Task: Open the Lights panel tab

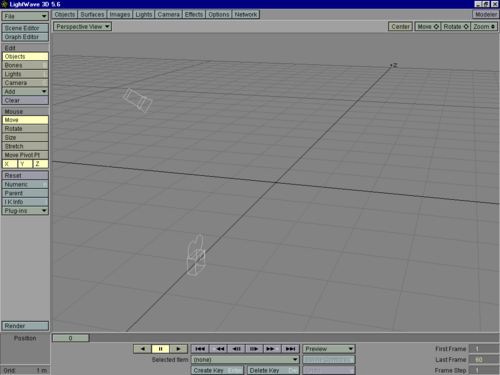Action: point(144,15)
